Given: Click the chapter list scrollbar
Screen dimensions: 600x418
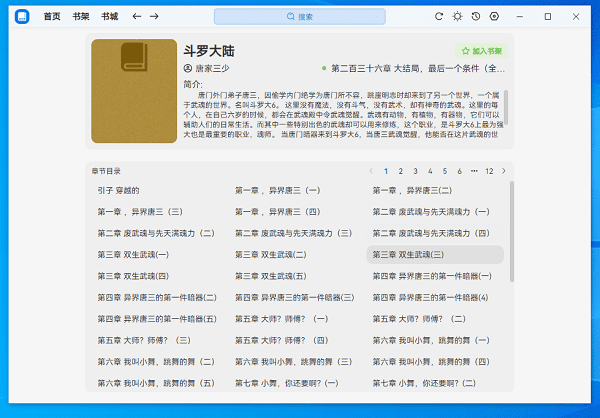Looking at the screenshot, I should click(512, 232).
